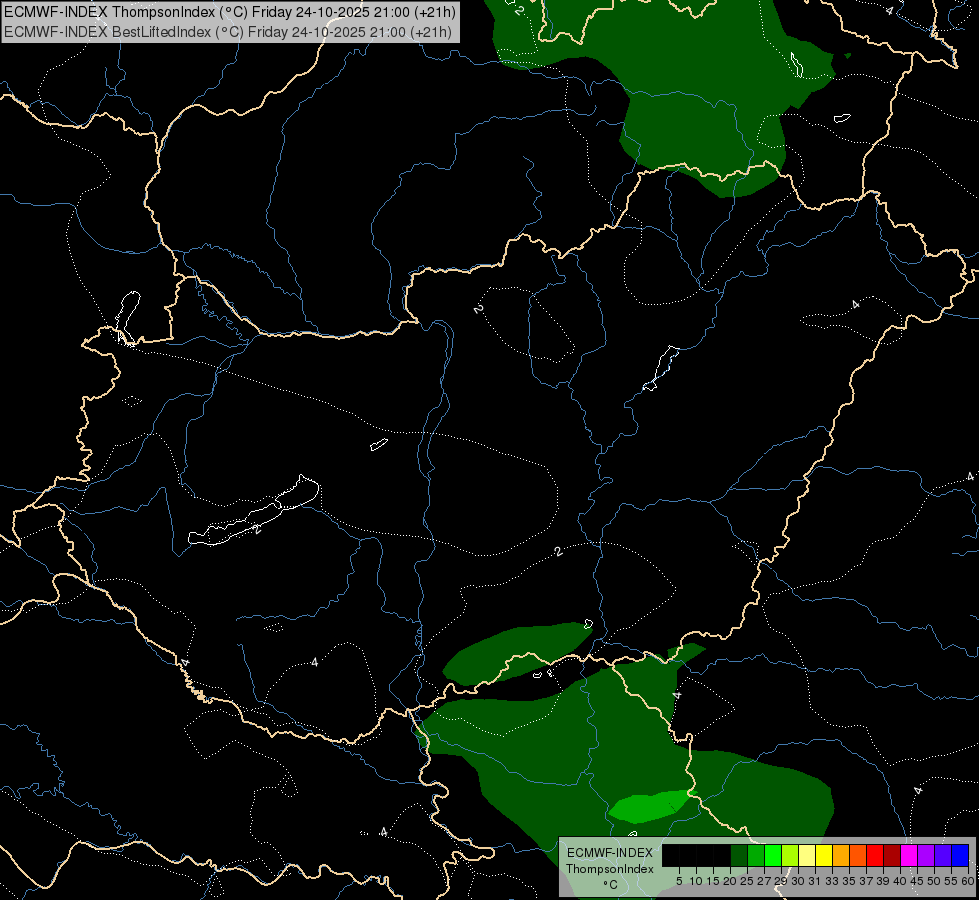The image size is (979, 900).
Task: Select the medium green 25-27 legend swatch
Action: pos(756,855)
